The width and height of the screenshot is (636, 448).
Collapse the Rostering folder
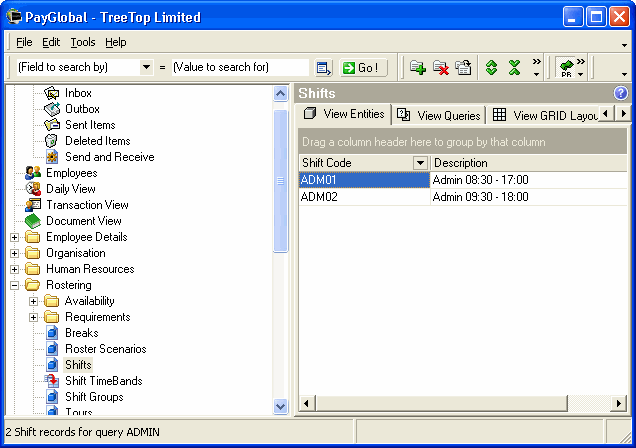tap(15, 285)
